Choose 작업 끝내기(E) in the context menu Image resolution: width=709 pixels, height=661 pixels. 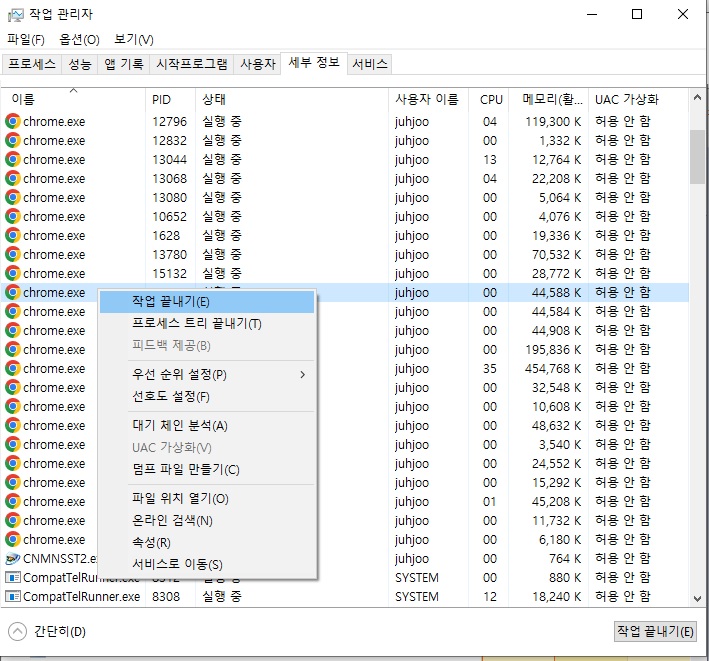coord(207,302)
